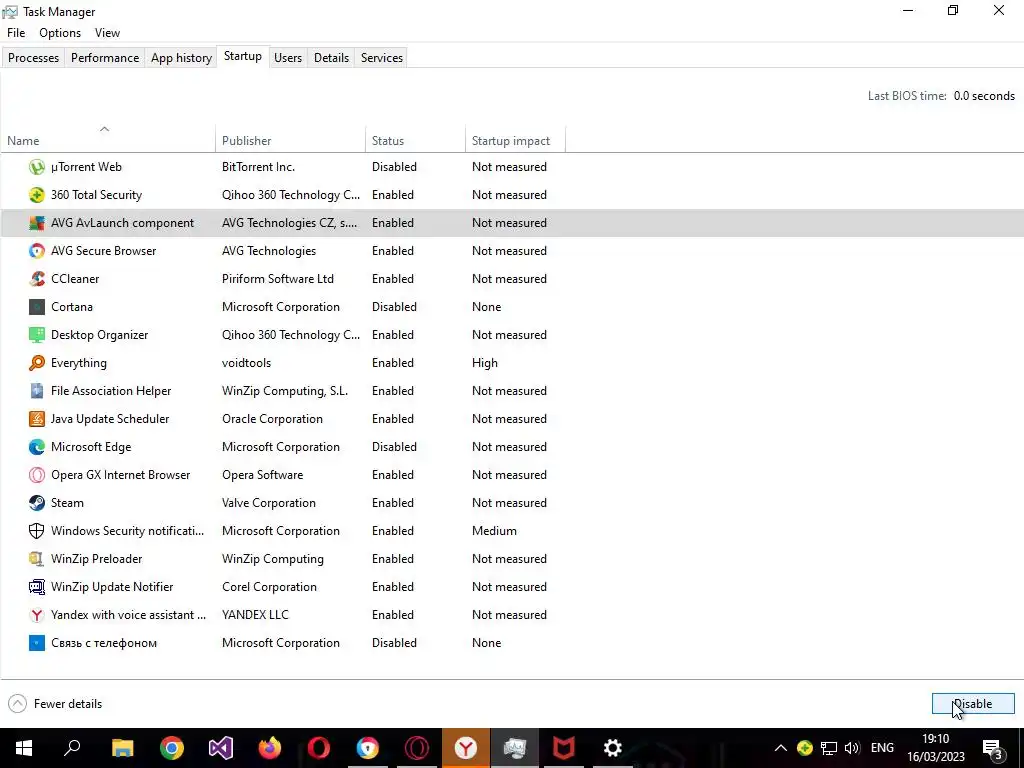Click Valve Corporation publisher cell
Image resolution: width=1024 pixels, height=768 pixels.
(x=269, y=503)
